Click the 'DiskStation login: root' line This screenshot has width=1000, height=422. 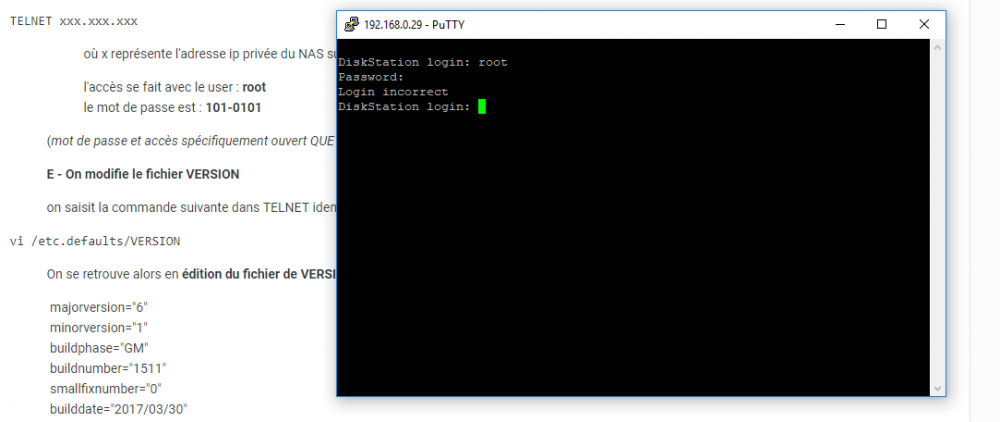[x=423, y=62]
